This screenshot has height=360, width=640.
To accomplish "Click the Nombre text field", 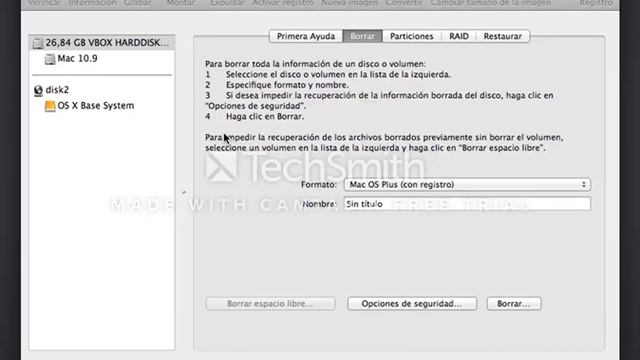I will tap(467, 204).
